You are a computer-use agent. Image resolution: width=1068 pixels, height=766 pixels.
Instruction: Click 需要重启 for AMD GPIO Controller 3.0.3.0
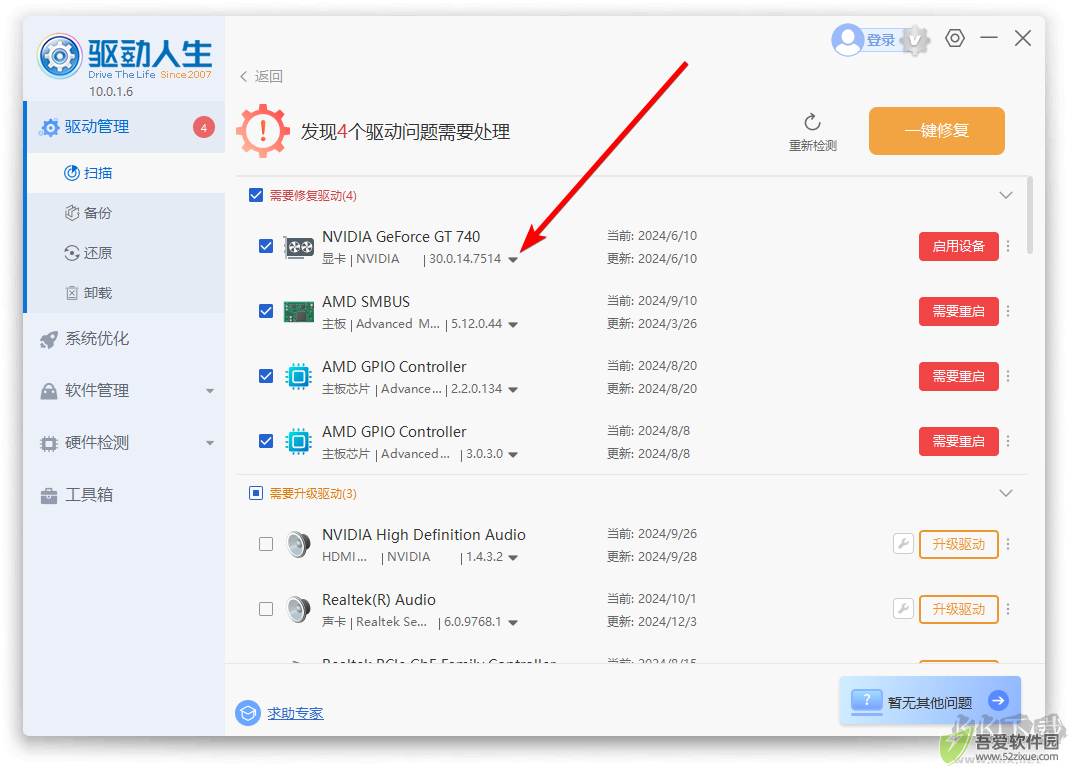[x=958, y=441]
